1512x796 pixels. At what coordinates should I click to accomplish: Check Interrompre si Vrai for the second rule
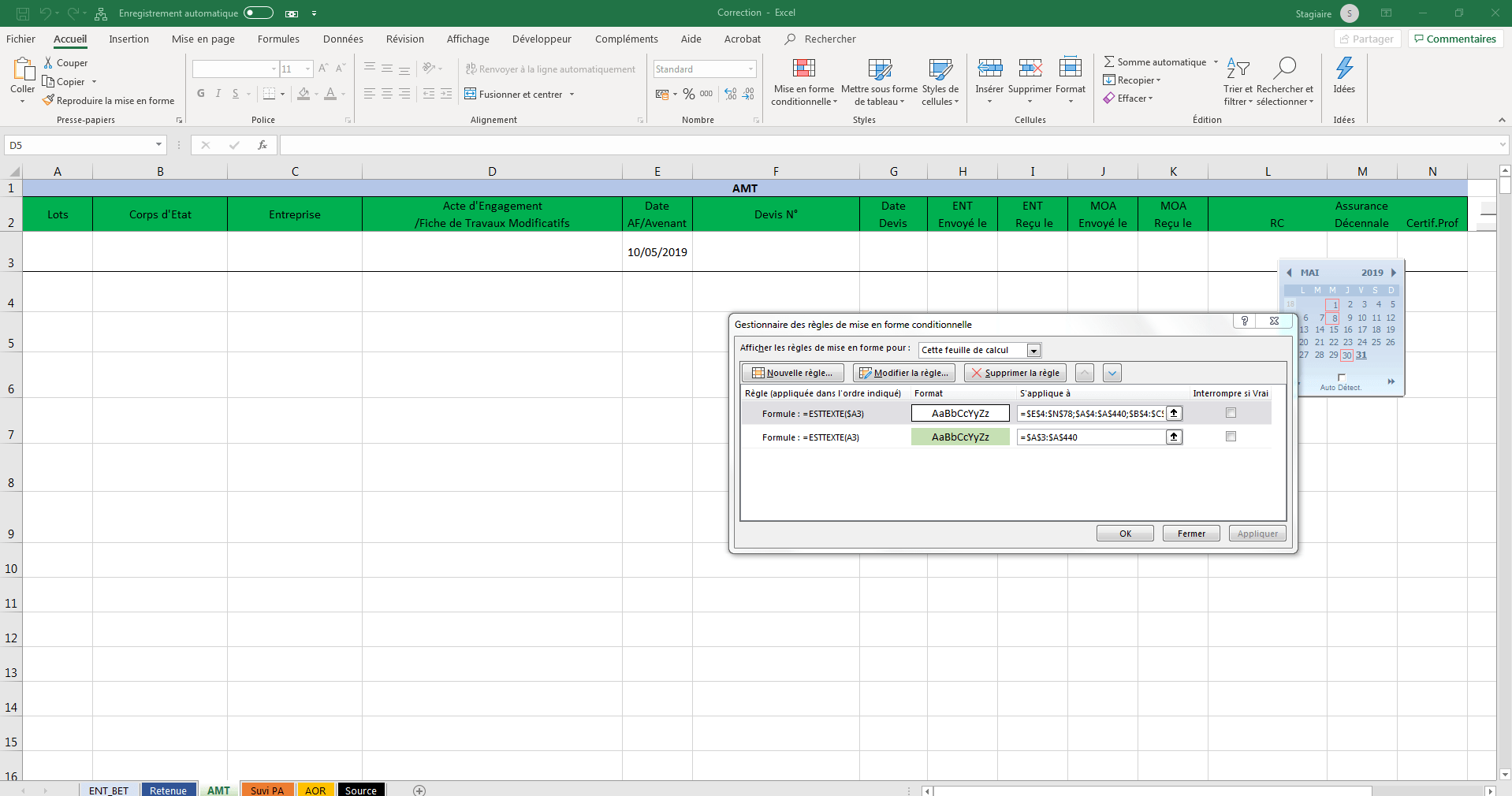coord(1230,436)
